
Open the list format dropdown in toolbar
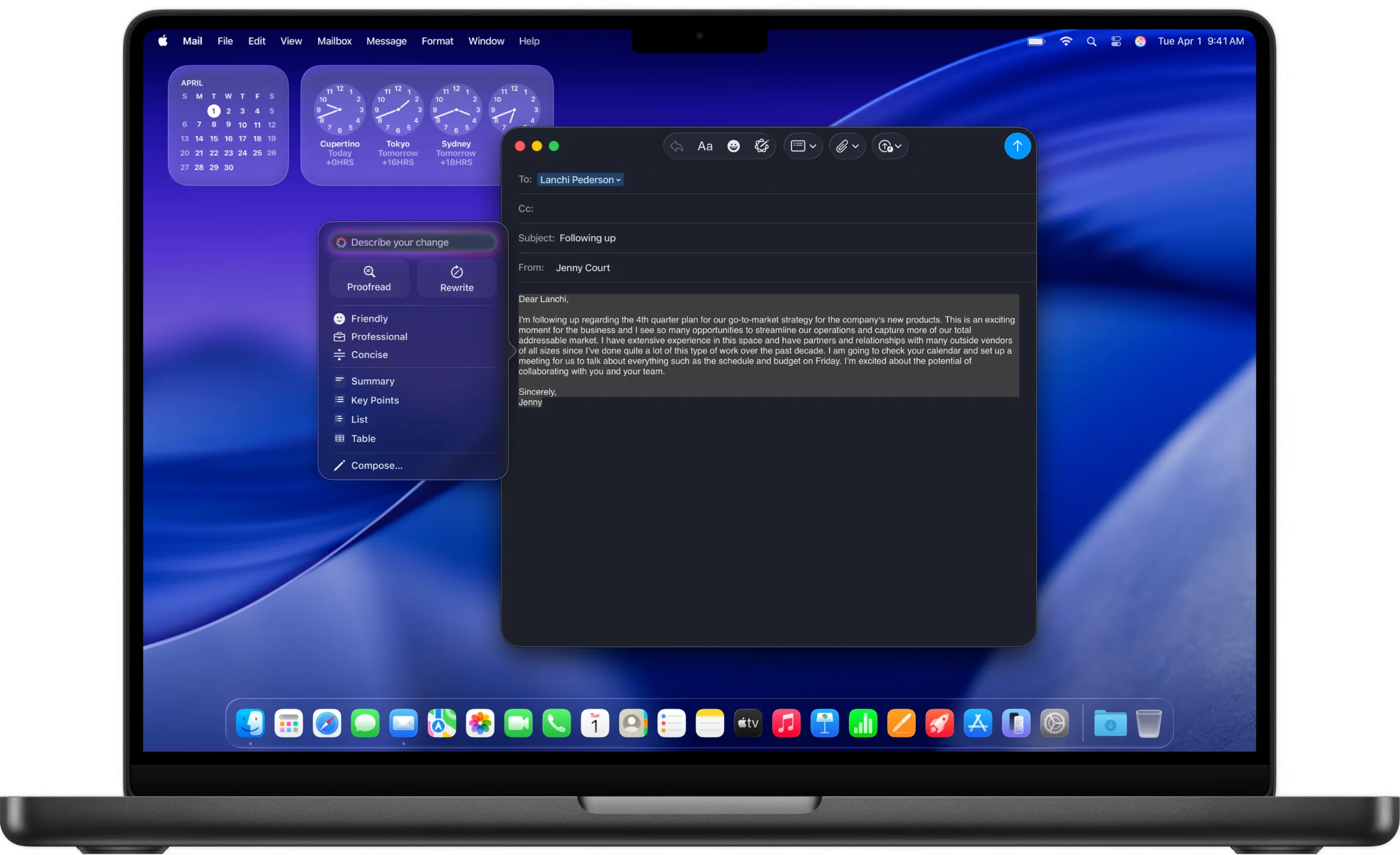coord(802,146)
